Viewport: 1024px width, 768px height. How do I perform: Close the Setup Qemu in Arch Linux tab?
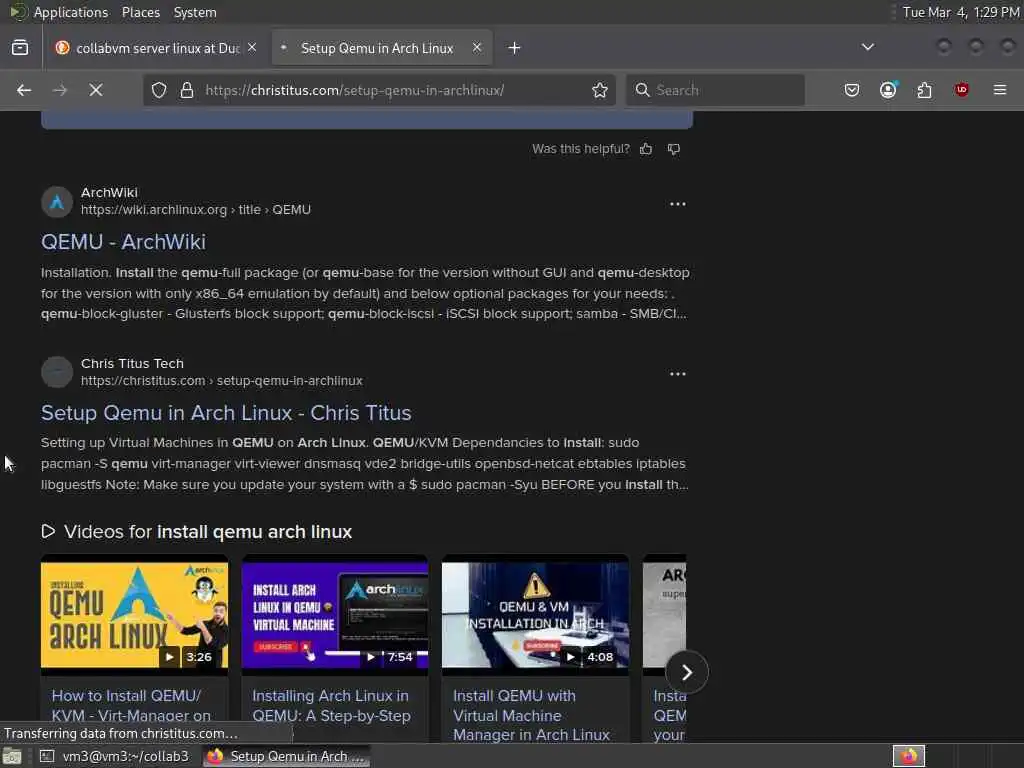tap(477, 48)
